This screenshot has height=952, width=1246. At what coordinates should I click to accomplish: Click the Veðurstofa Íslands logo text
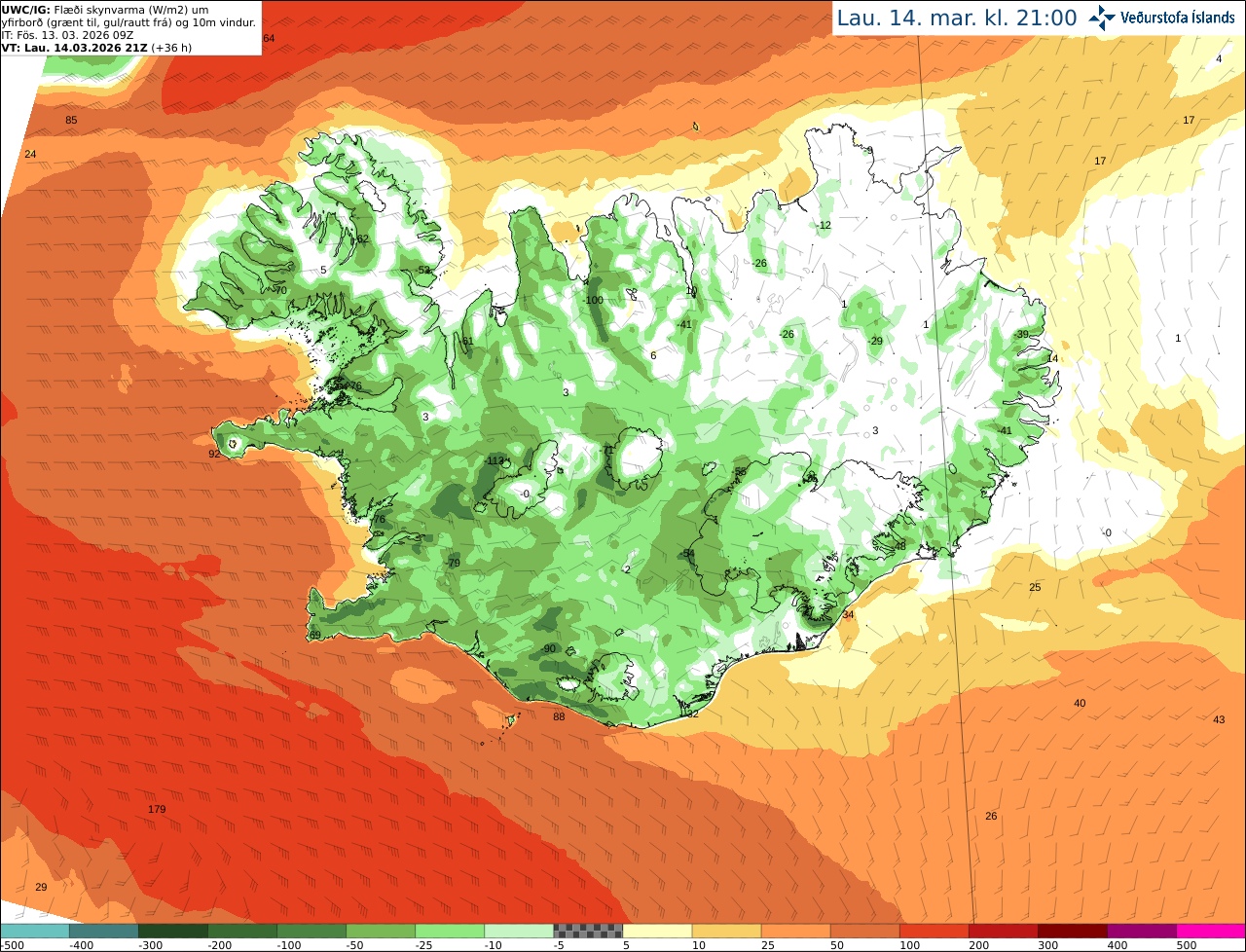[1178, 18]
